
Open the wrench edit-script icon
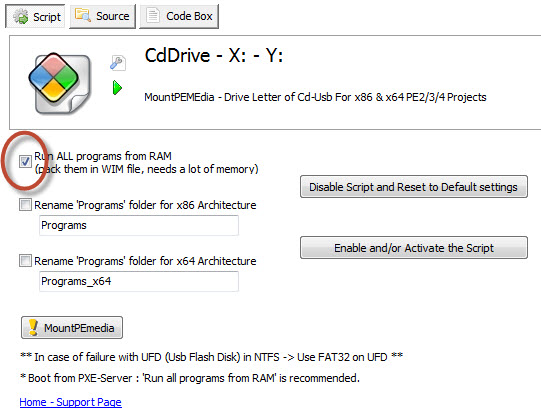tap(118, 63)
